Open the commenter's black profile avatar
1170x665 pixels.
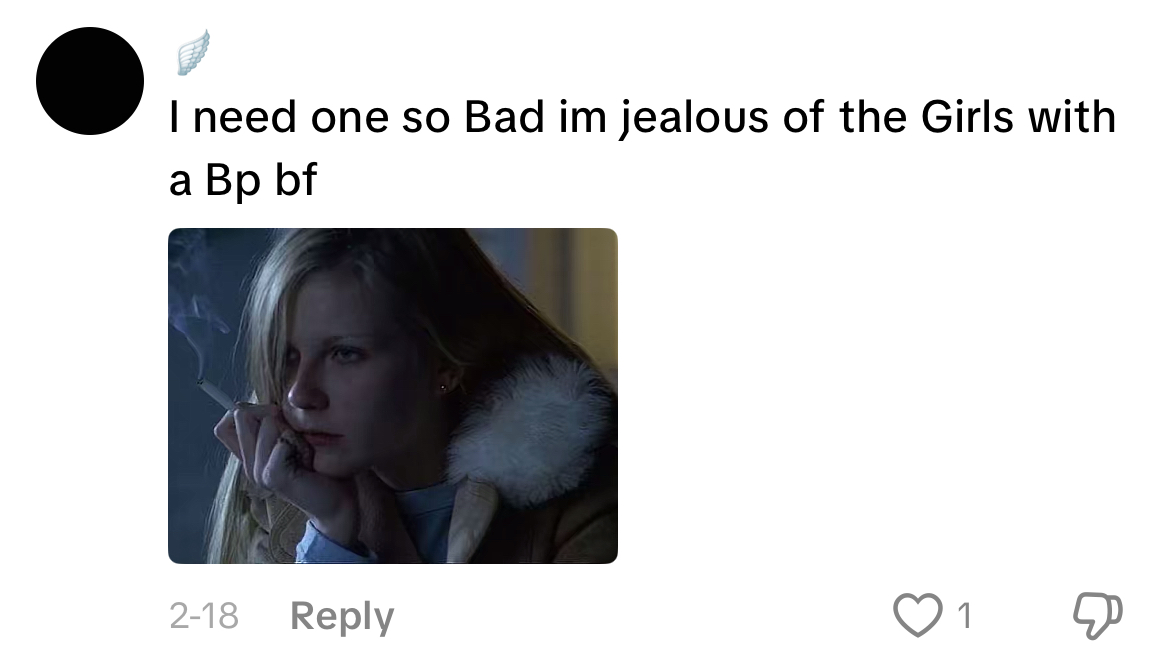point(90,81)
